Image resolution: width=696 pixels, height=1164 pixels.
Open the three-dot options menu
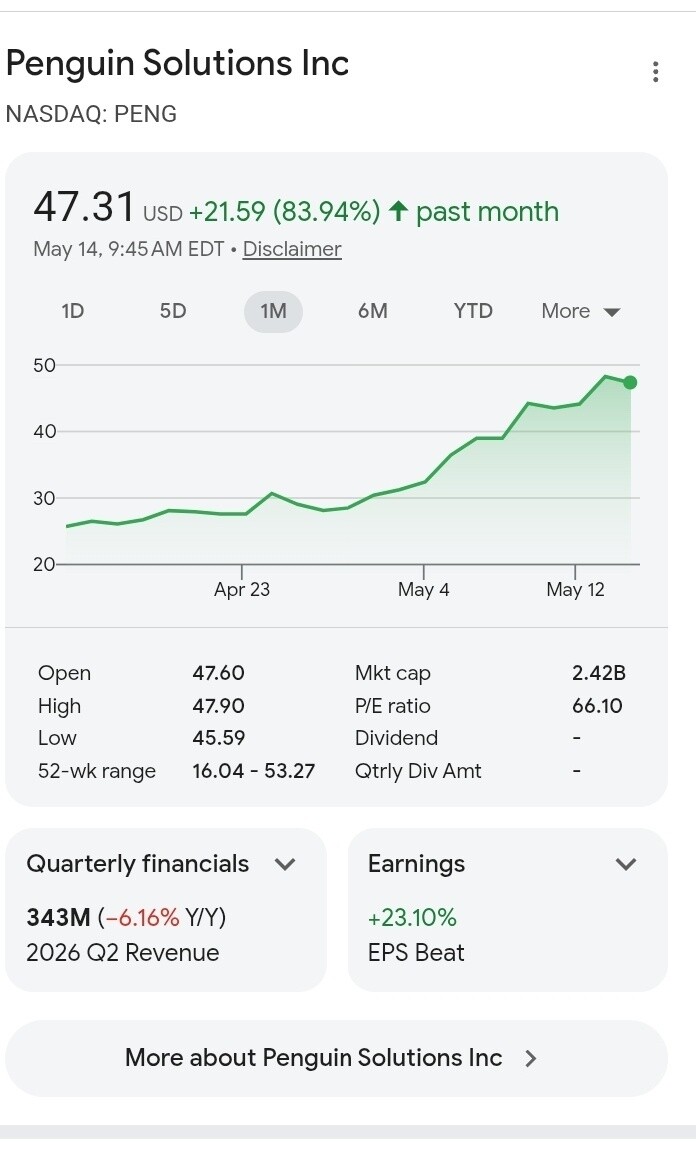point(655,72)
